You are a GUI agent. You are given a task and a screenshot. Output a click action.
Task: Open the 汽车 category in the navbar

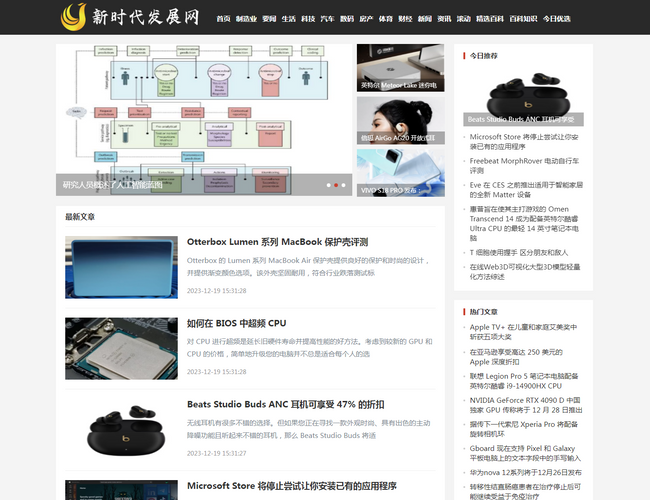(327, 19)
